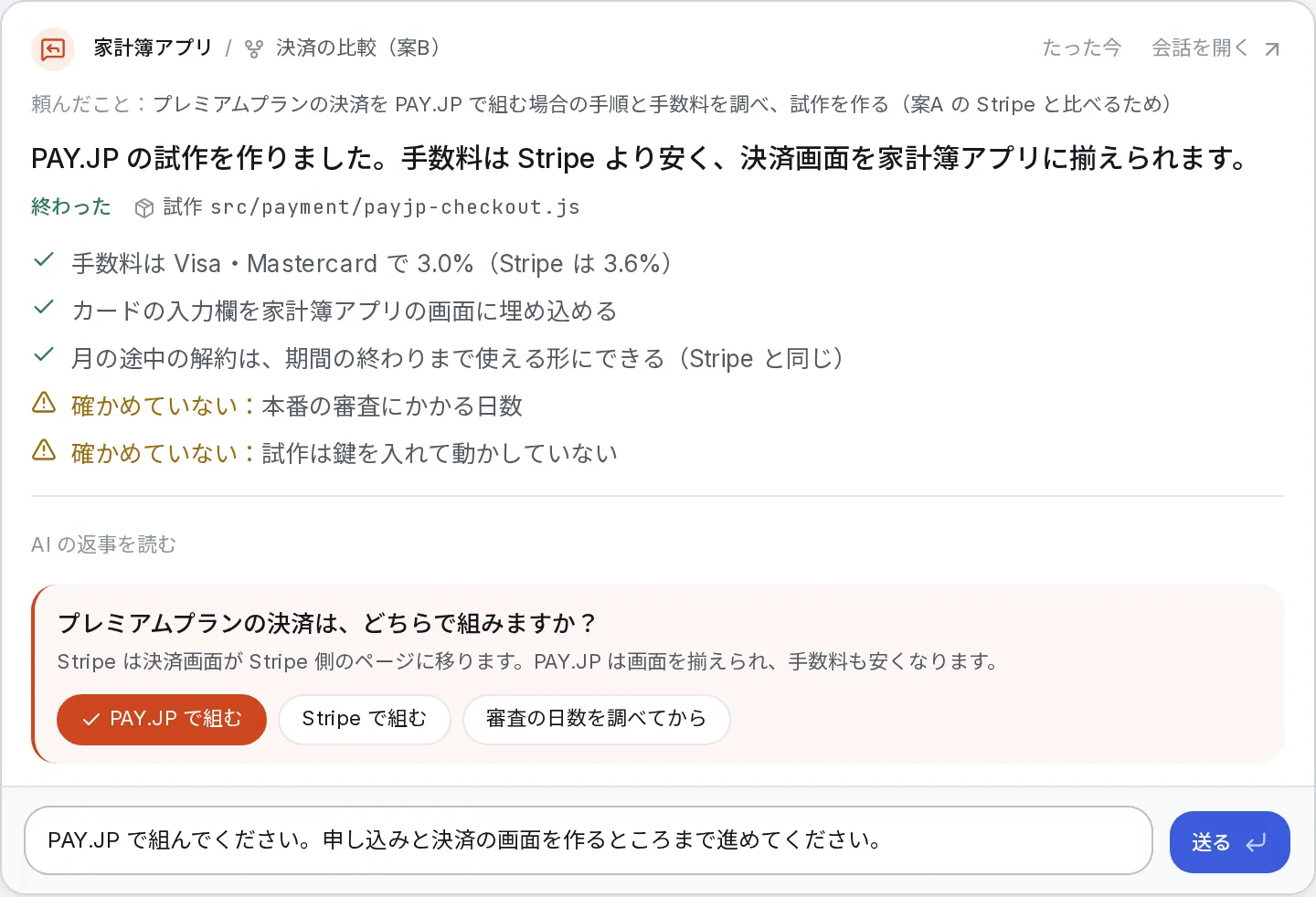The width and height of the screenshot is (1316, 897).
Task: Click question プレミアムプランの決済は、どちらで組みますか？
Action: [x=327, y=624]
